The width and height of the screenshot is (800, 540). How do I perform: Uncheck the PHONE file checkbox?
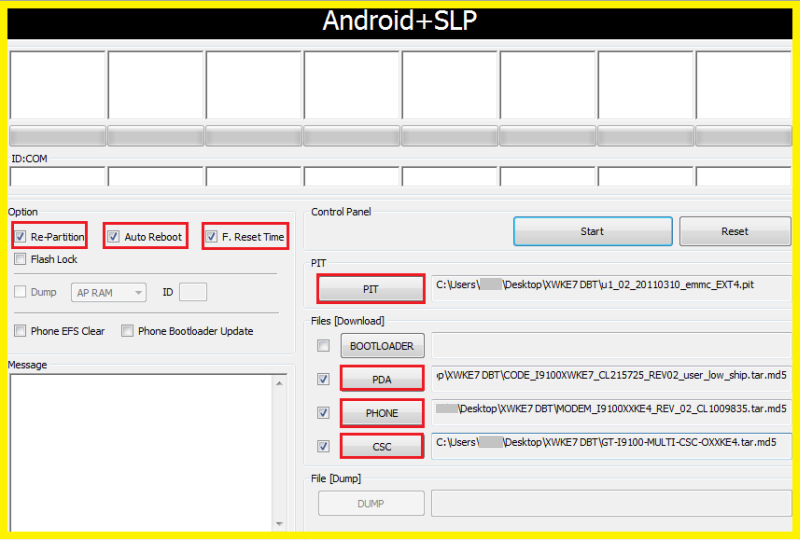click(323, 412)
